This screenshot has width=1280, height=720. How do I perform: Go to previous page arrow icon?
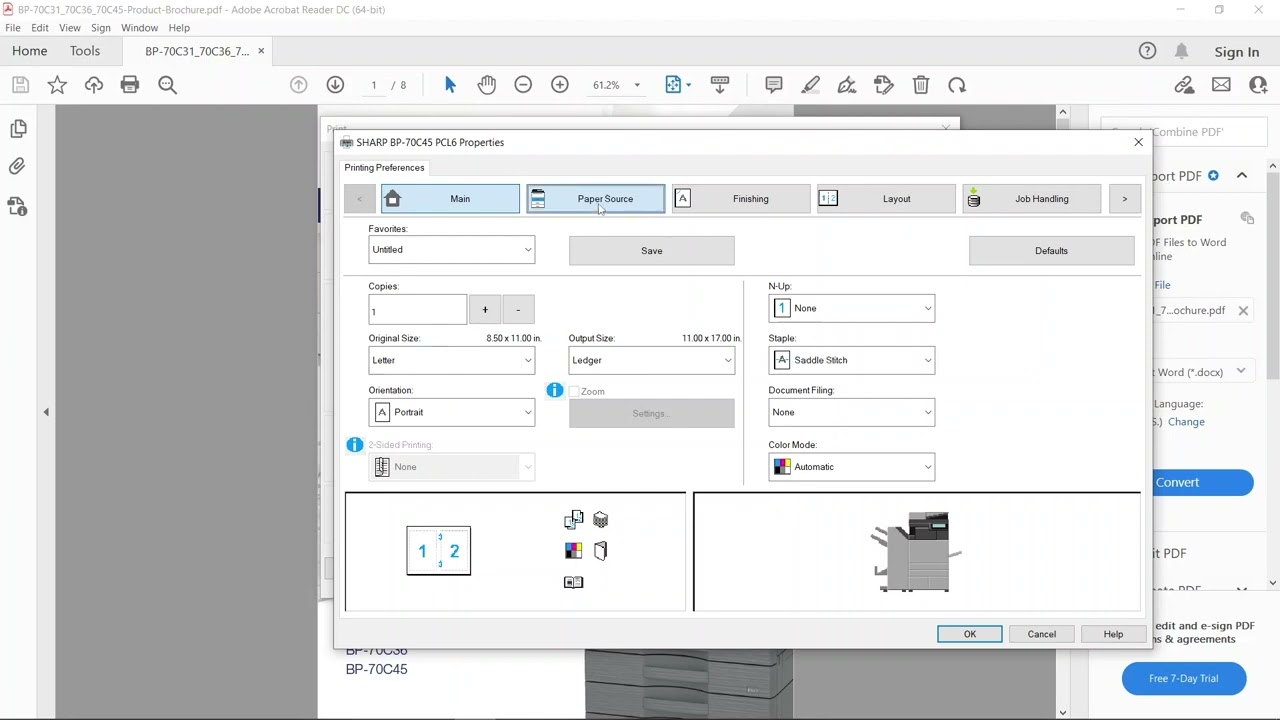[x=298, y=85]
